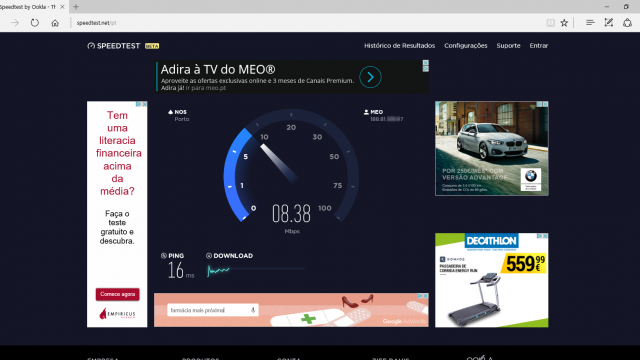The height and width of the screenshot is (360, 640).
Task: Click the address bar URL field
Action: click(306, 23)
